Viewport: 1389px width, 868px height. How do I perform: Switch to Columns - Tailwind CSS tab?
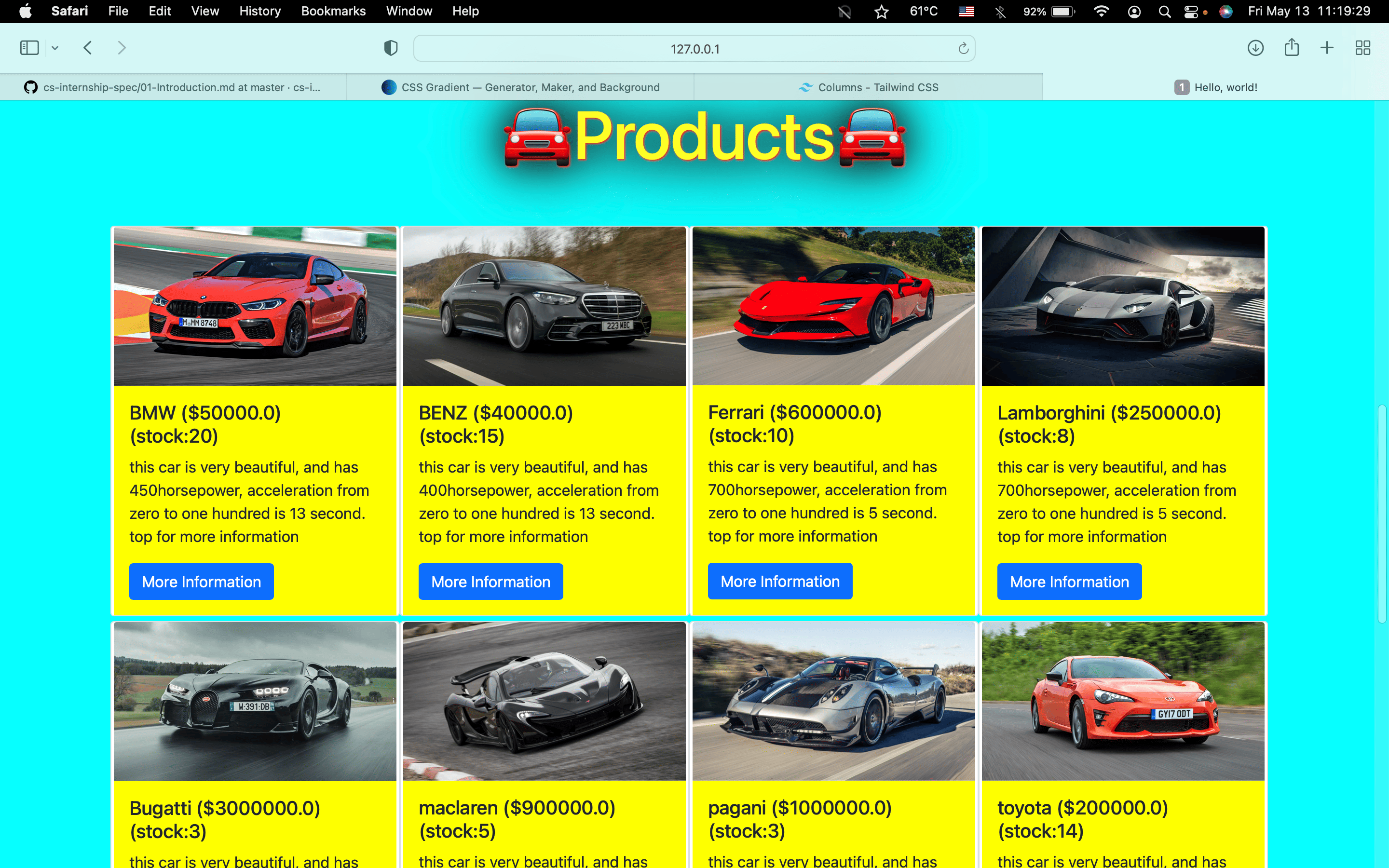pos(868,87)
